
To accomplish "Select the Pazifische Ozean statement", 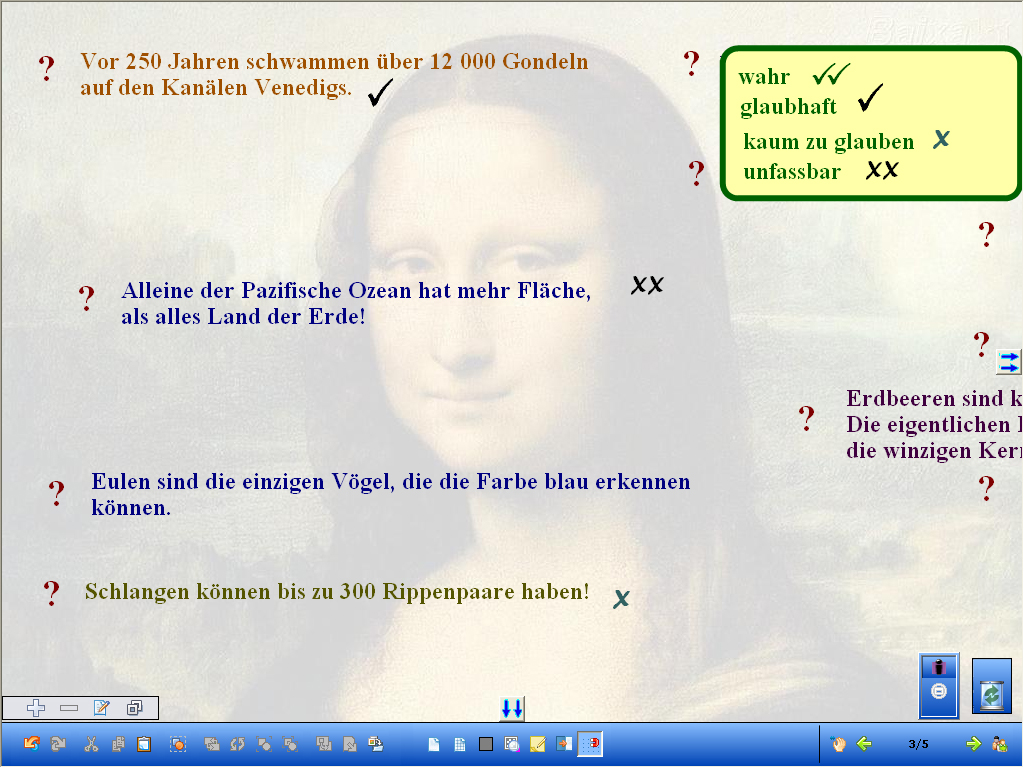I will (x=356, y=304).
